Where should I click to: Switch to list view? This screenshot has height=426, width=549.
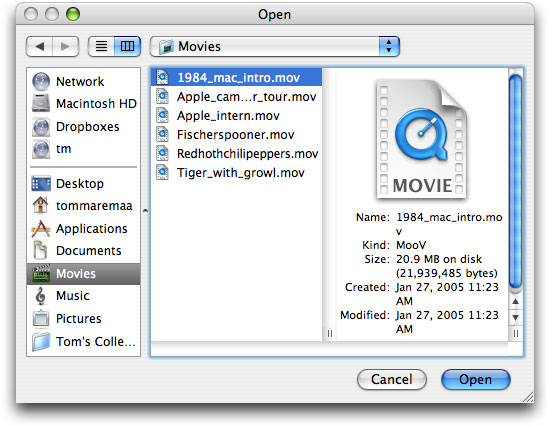pyautogui.click(x=101, y=46)
